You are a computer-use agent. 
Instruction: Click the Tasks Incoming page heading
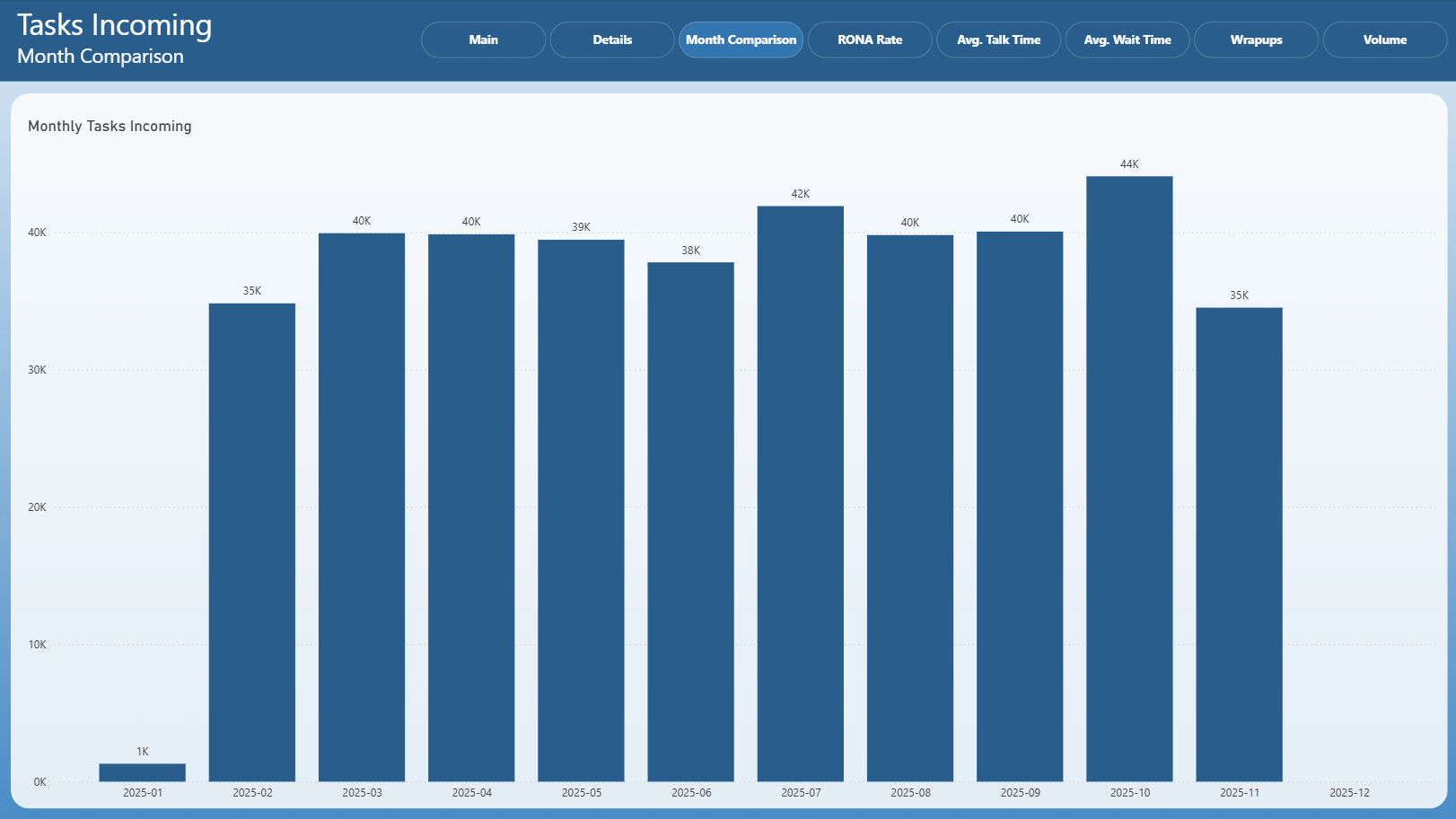click(115, 25)
